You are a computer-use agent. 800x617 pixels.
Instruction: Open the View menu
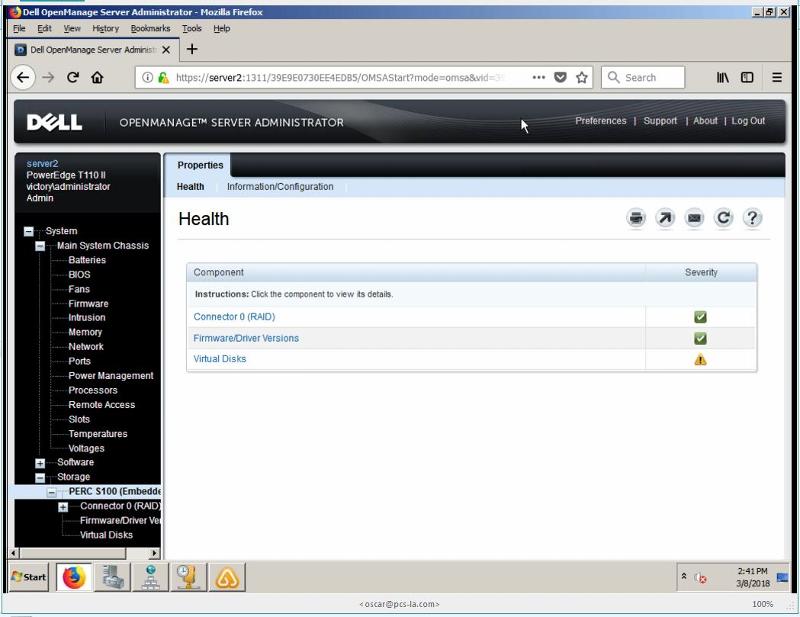coord(72,29)
